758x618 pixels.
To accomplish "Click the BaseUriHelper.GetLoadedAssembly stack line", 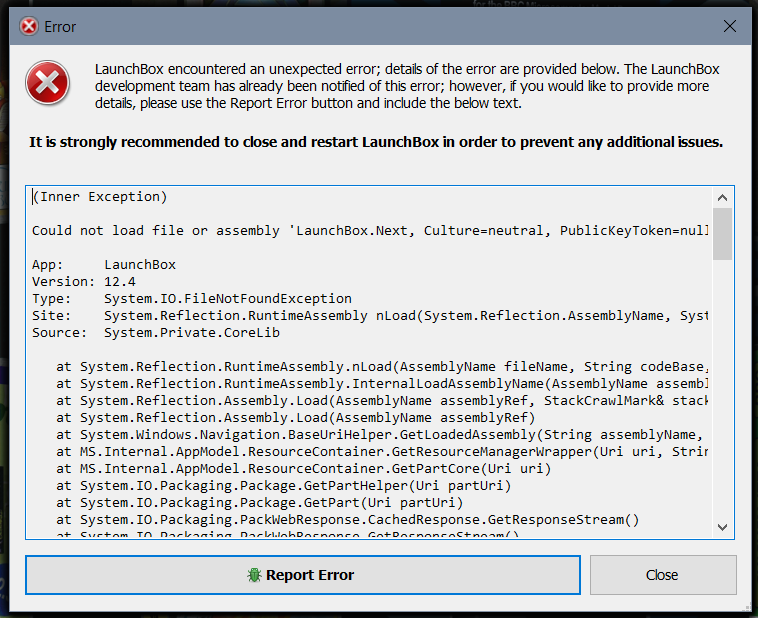I will (379, 434).
